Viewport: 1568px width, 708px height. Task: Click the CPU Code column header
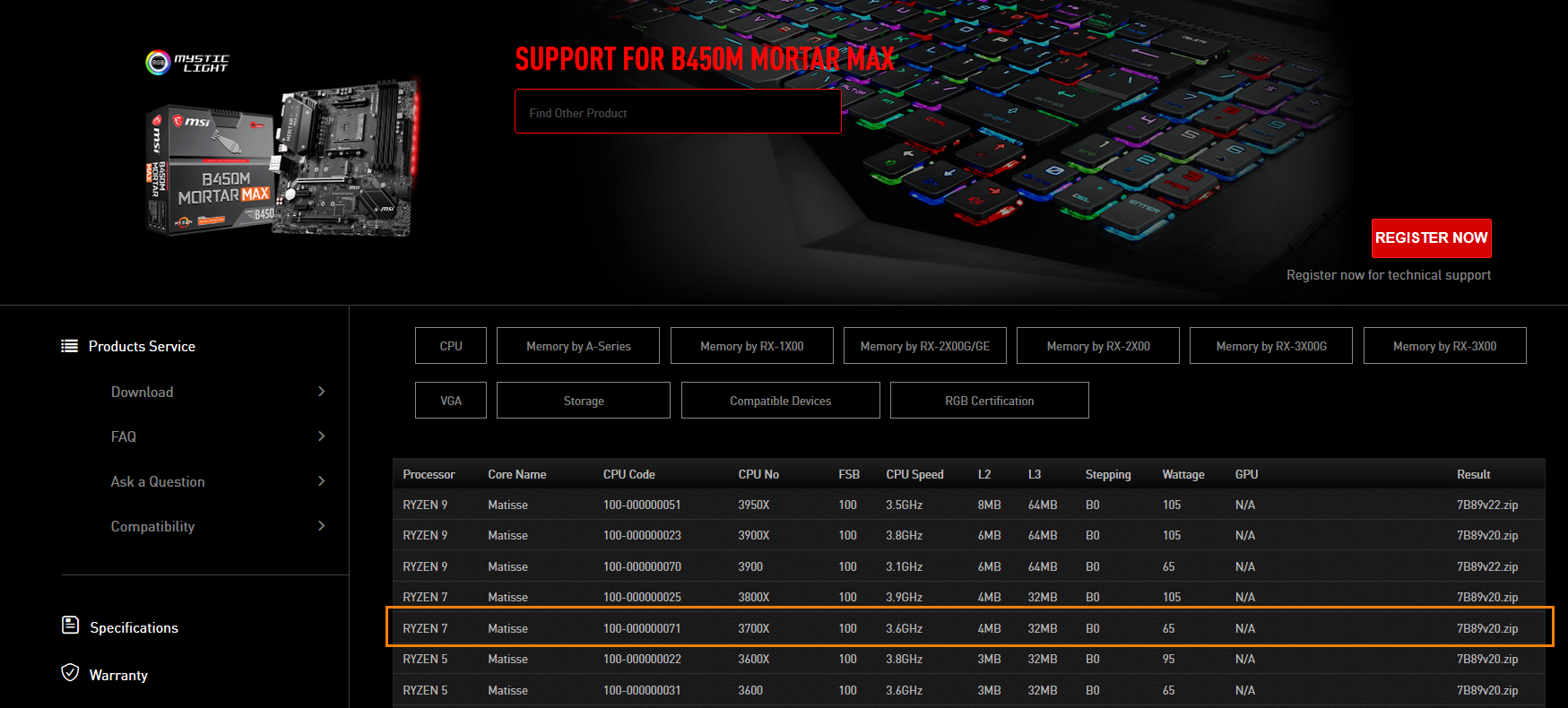628,474
